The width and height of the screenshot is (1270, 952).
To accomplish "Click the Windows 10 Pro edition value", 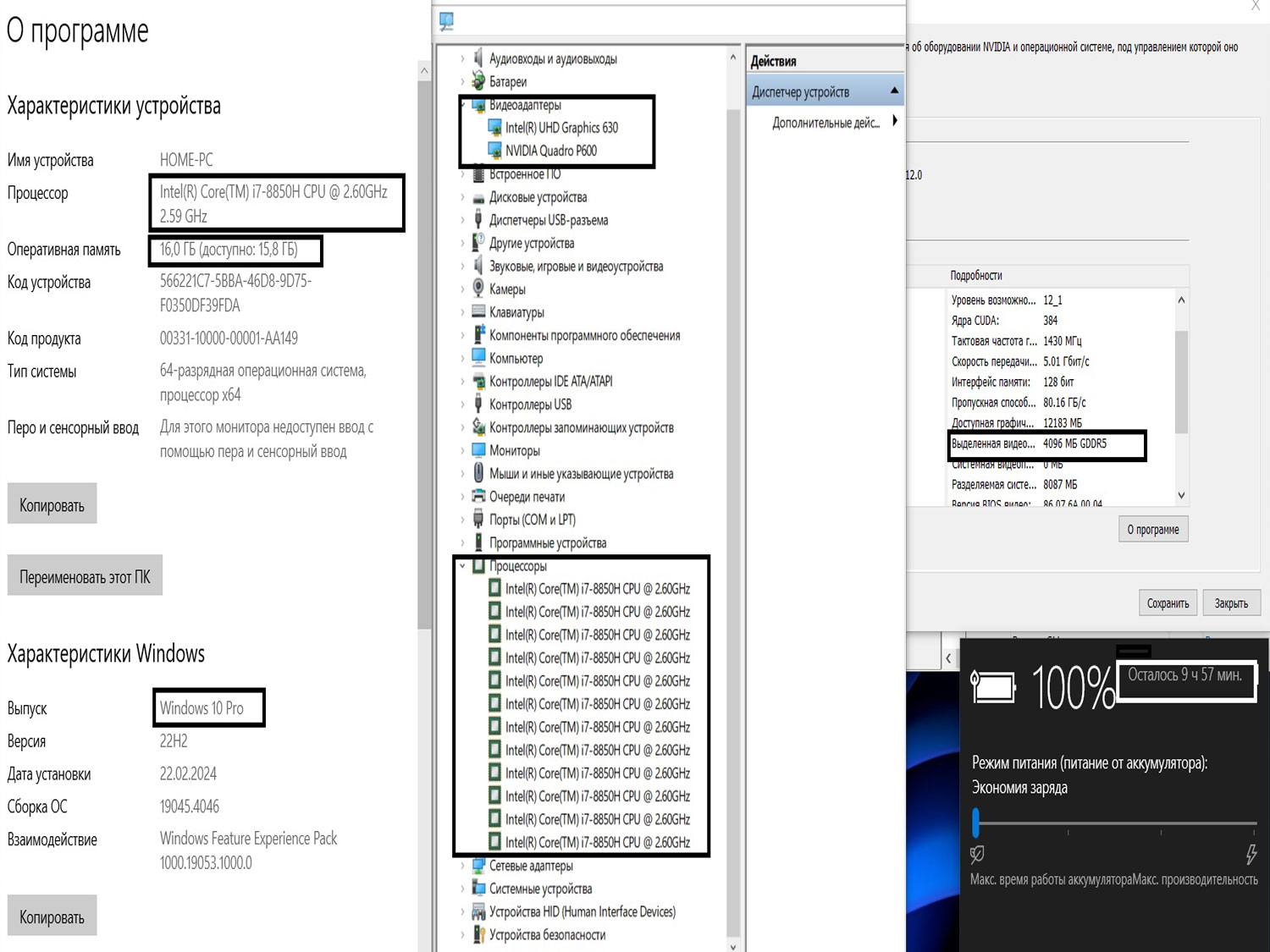I will click(x=202, y=708).
